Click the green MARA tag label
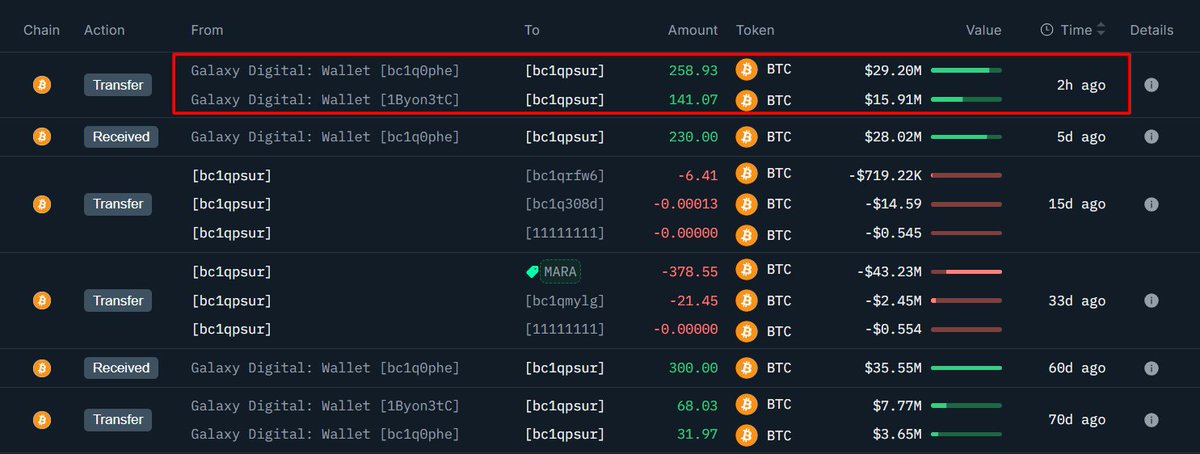 tap(553, 271)
